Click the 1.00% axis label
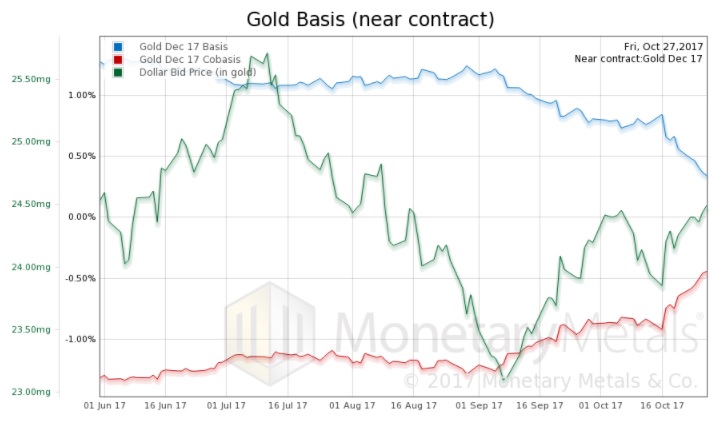The width and height of the screenshot is (723, 421). click(x=83, y=95)
